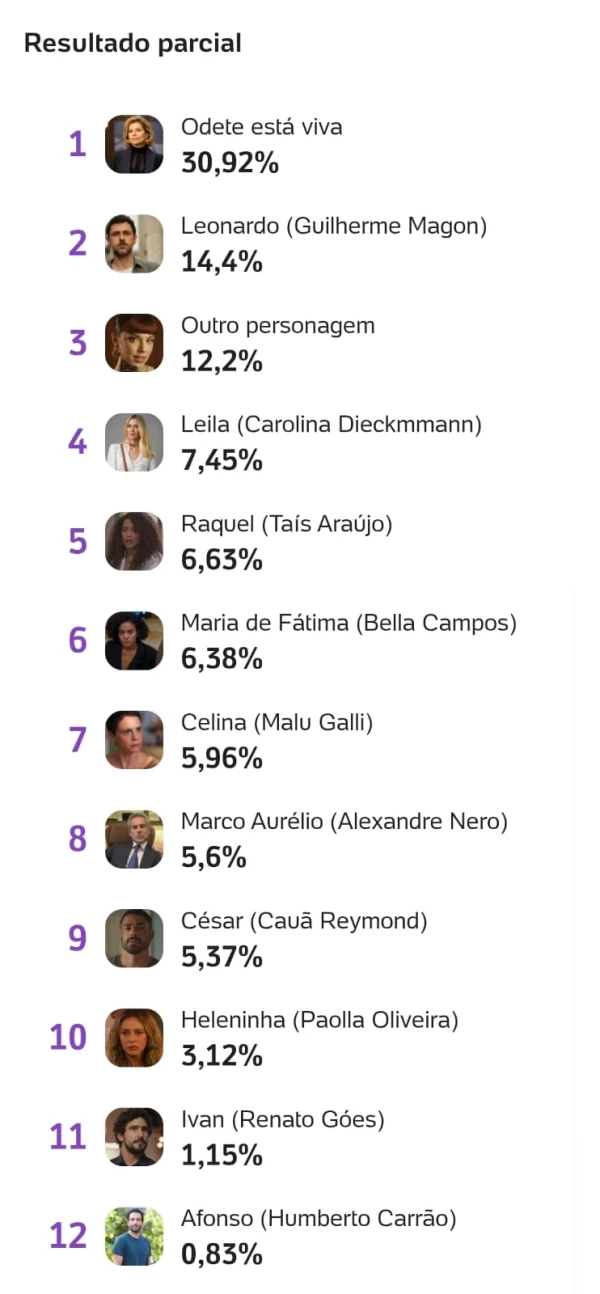Select the César (Cauã Reymond) thumbnail
The image size is (600, 1294).
(x=134, y=938)
